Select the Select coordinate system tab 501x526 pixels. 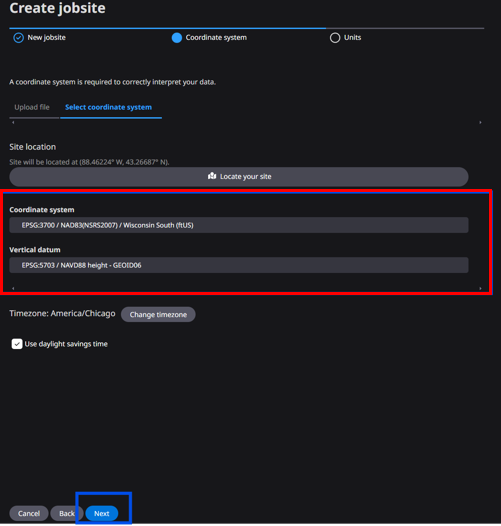(x=108, y=107)
